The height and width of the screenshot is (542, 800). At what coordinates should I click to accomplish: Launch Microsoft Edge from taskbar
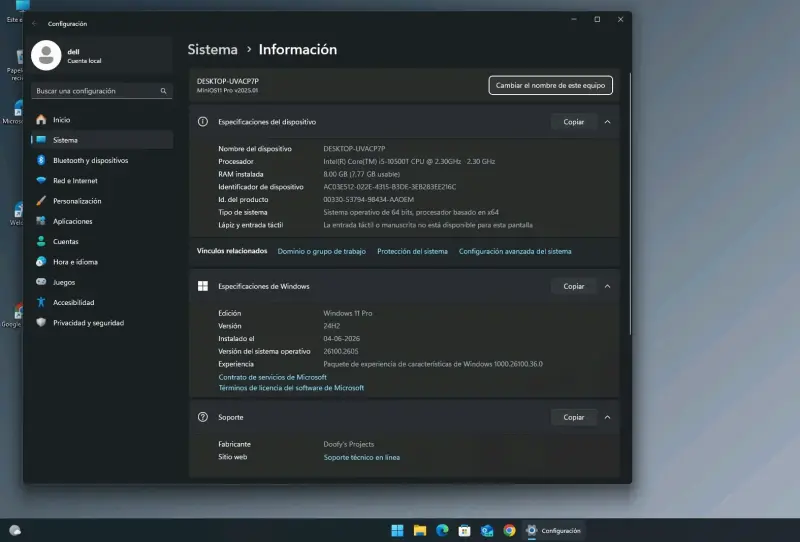coord(442,531)
